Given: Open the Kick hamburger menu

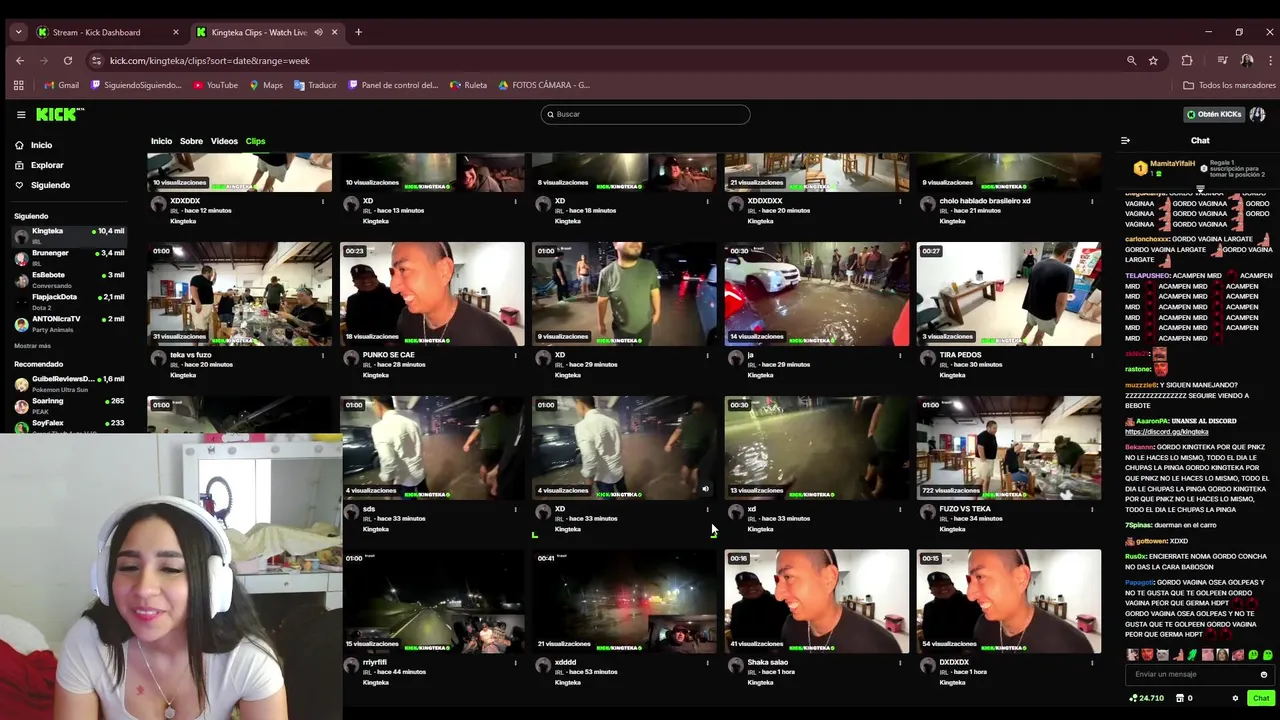Looking at the screenshot, I should [x=21, y=114].
